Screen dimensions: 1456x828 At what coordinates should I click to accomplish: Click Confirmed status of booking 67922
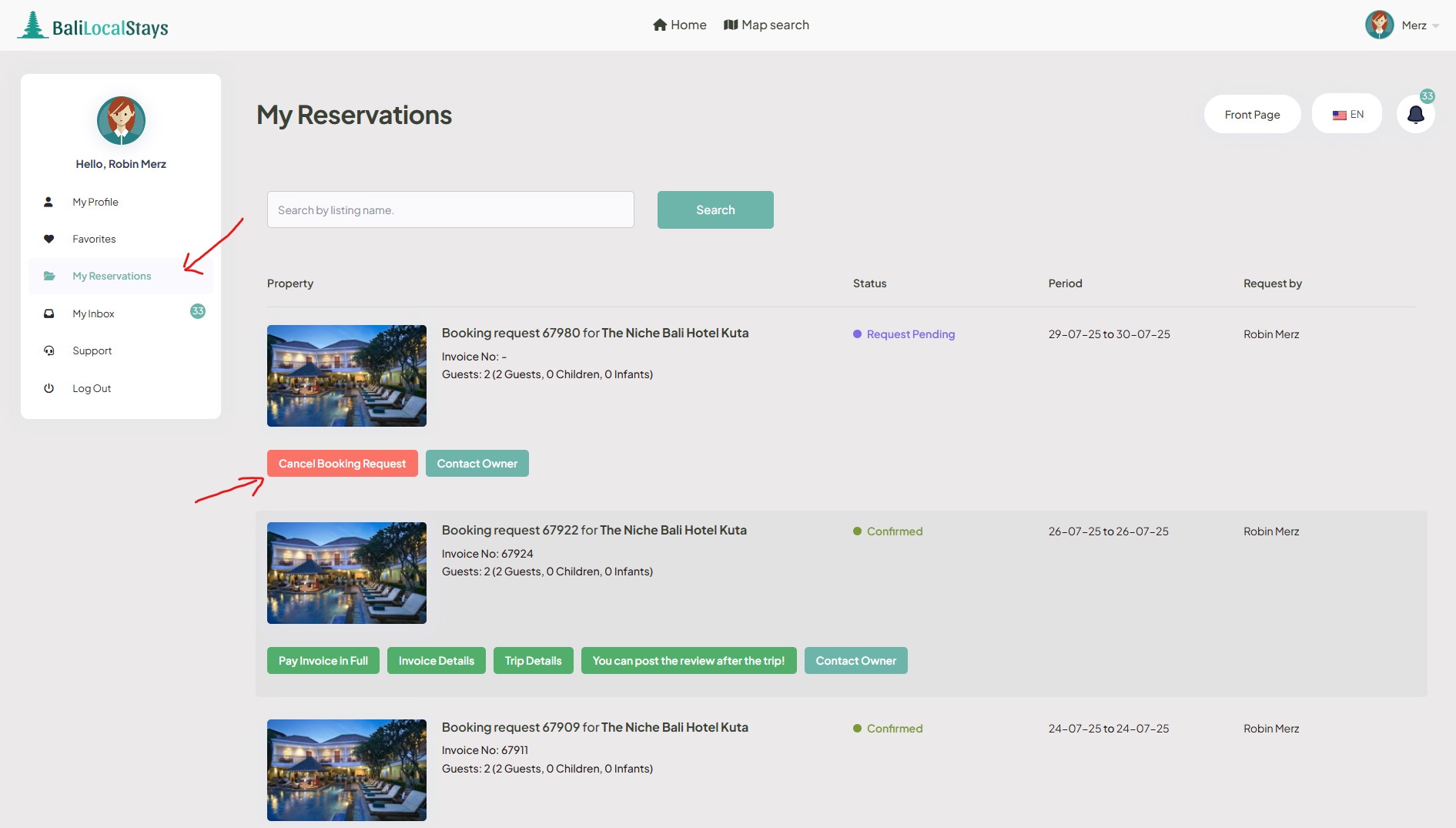[894, 531]
